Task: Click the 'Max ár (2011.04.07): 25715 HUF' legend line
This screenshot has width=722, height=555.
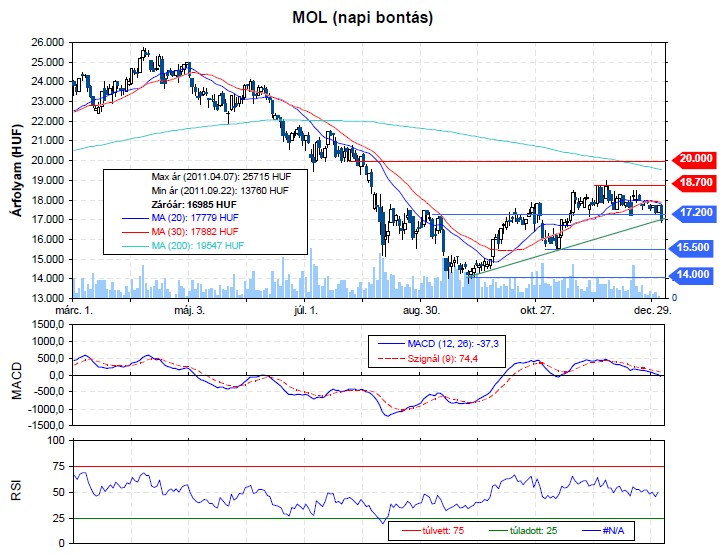Action: [x=221, y=176]
